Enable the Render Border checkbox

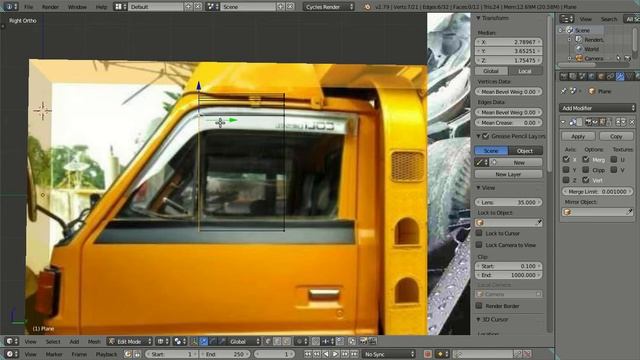[479, 306]
